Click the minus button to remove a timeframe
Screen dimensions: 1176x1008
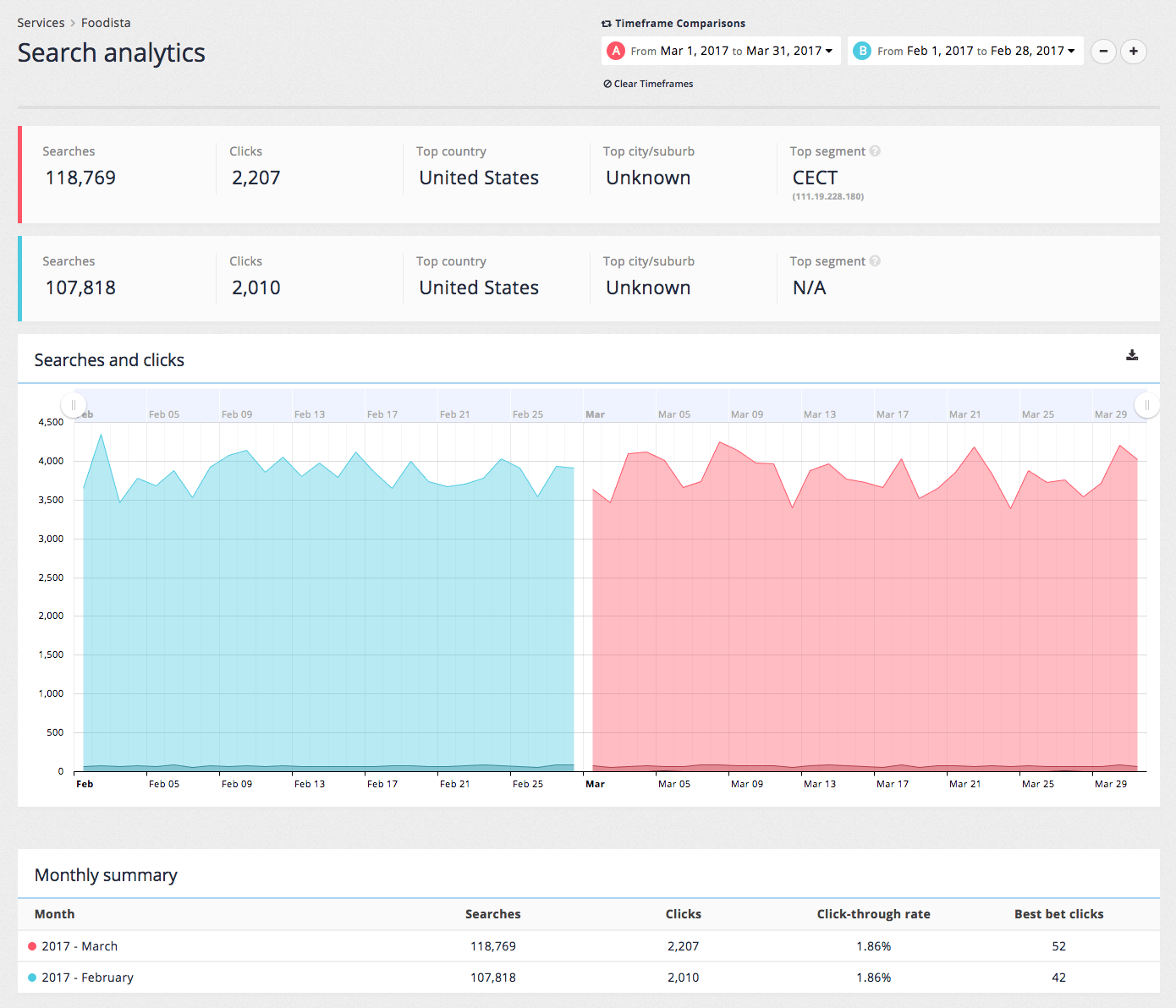pyautogui.click(x=1103, y=52)
